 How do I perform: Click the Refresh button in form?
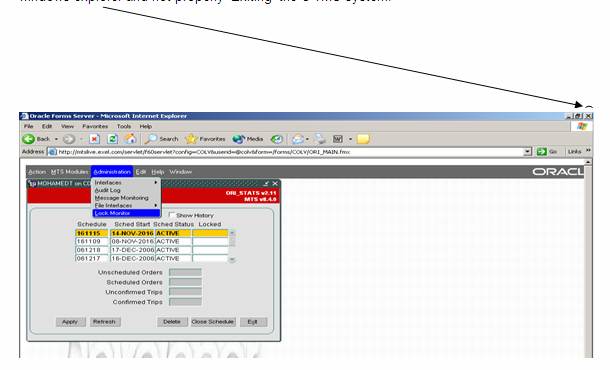point(104,322)
